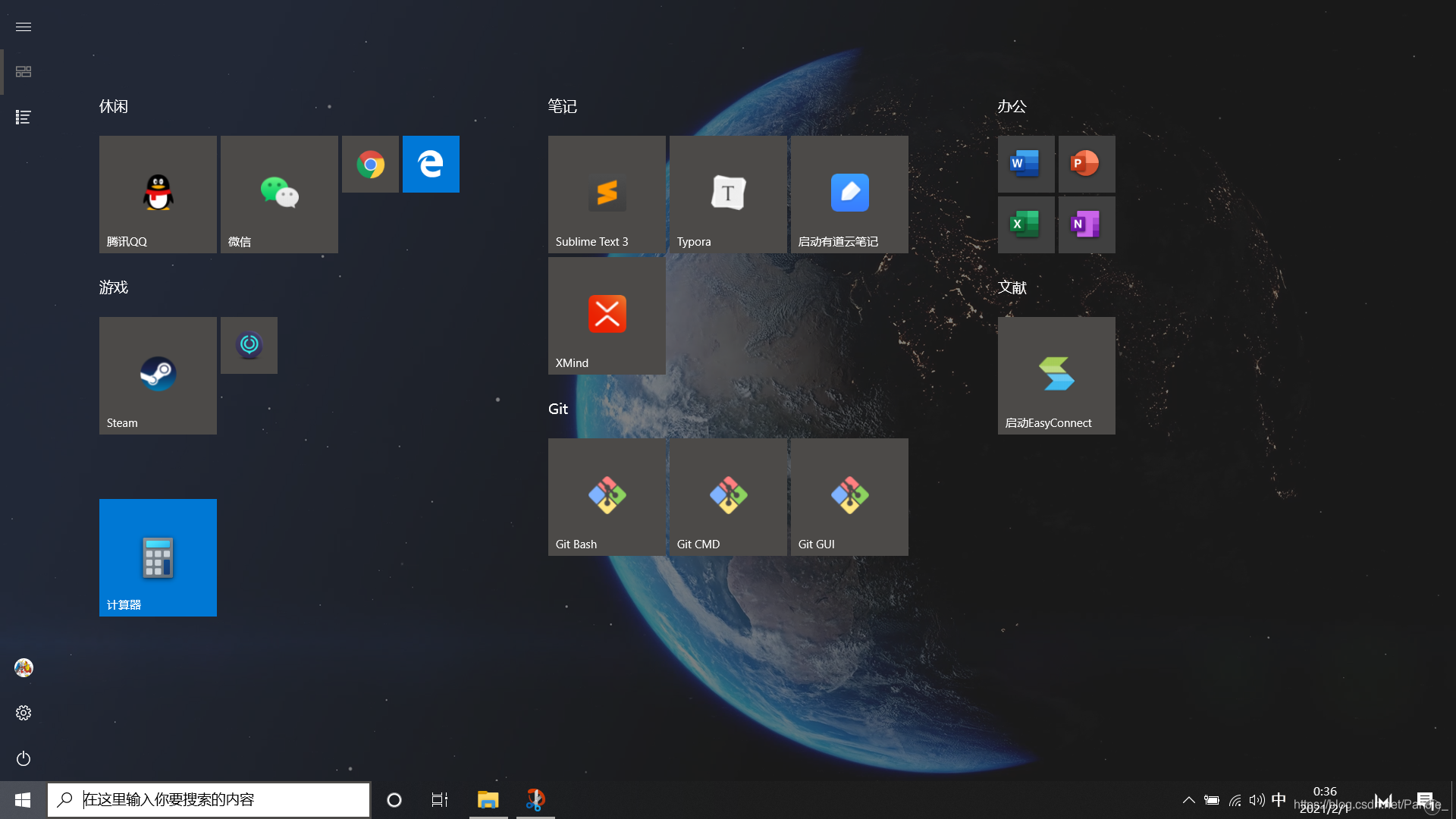Open the volume control icon
The image size is (1456, 819).
click(1257, 800)
